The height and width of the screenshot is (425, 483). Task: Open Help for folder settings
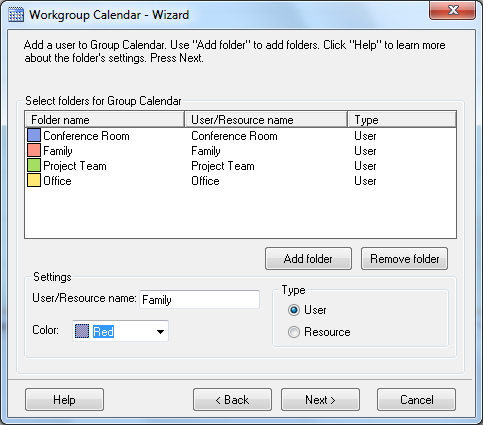point(64,400)
